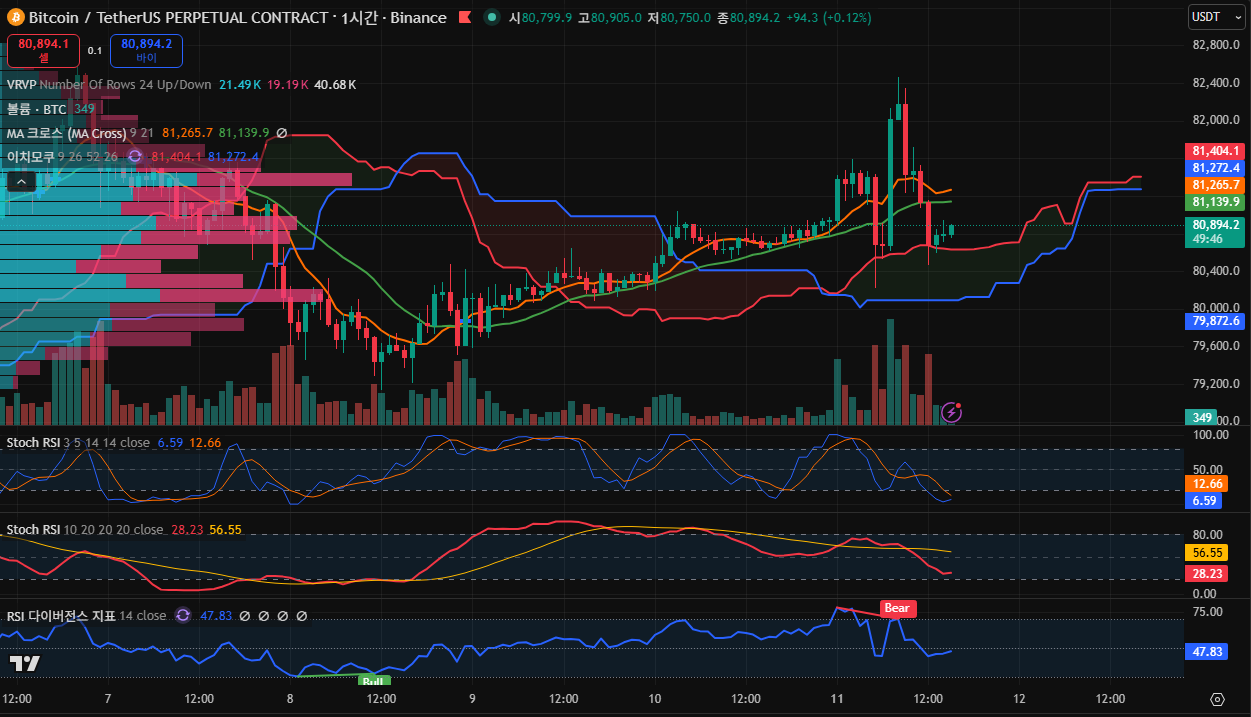Click the red flag marker beside Binance
Screen dimensions: 1251x717
tap(464, 17)
